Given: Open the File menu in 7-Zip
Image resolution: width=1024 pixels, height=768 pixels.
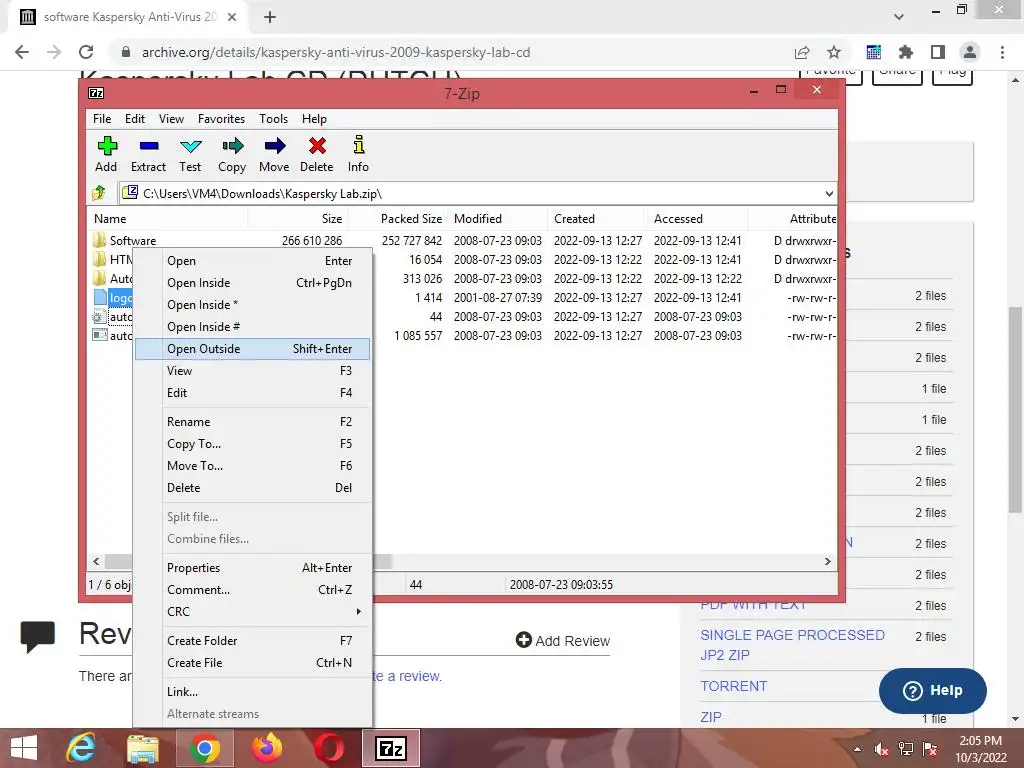Looking at the screenshot, I should [102, 119].
